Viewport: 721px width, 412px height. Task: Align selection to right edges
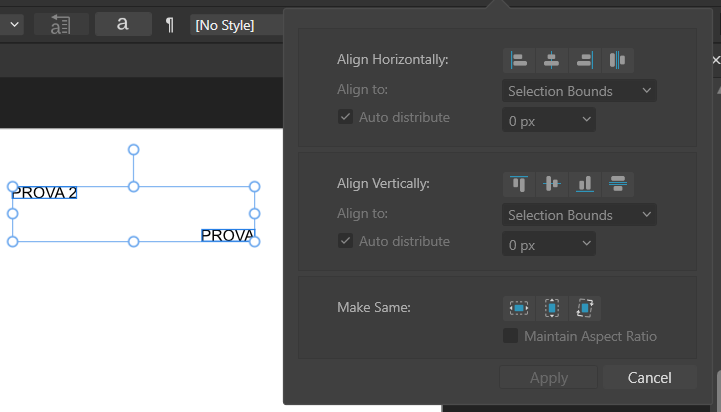pos(585,60)
